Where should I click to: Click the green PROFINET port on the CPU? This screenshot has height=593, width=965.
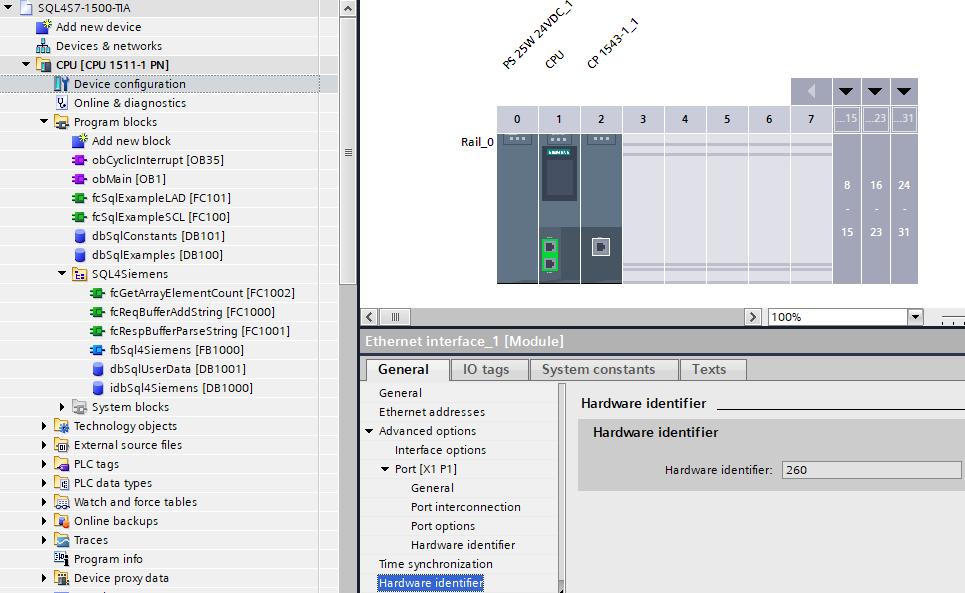coord(550,255)
